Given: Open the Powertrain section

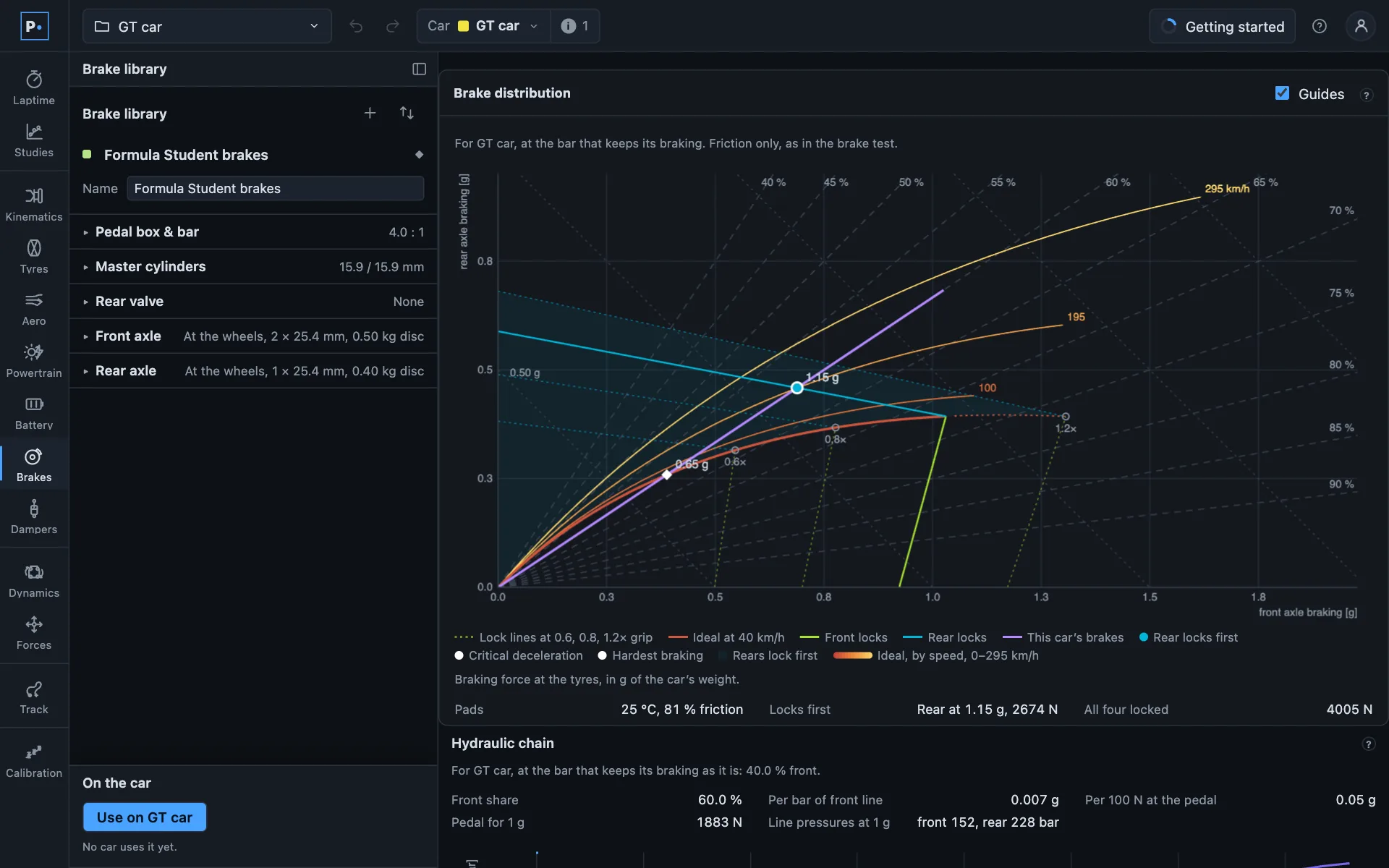Looking at the screenshot, I should click(x=34, y=361).
